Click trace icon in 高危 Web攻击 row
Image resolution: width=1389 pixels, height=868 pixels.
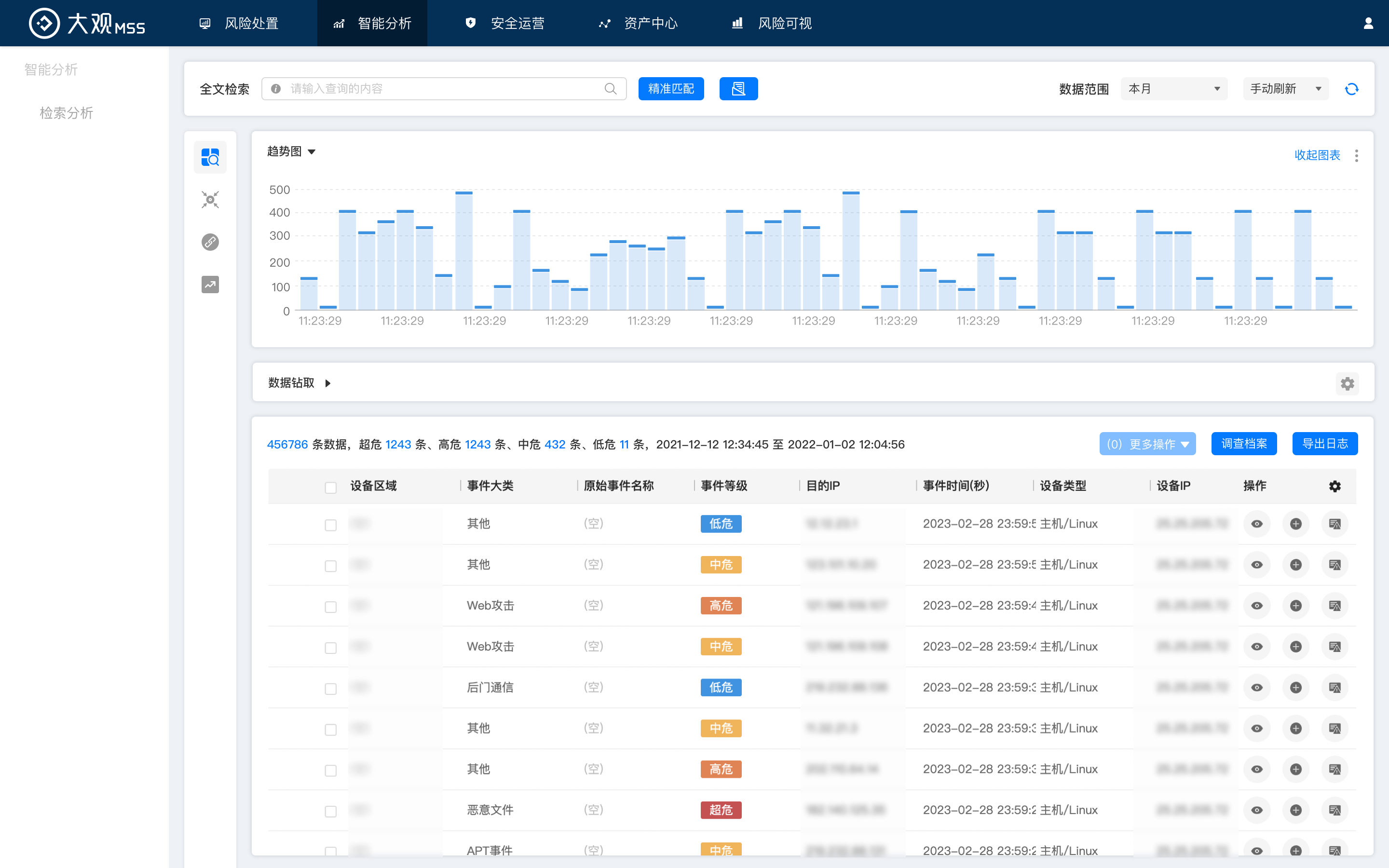click(1335, 606)
